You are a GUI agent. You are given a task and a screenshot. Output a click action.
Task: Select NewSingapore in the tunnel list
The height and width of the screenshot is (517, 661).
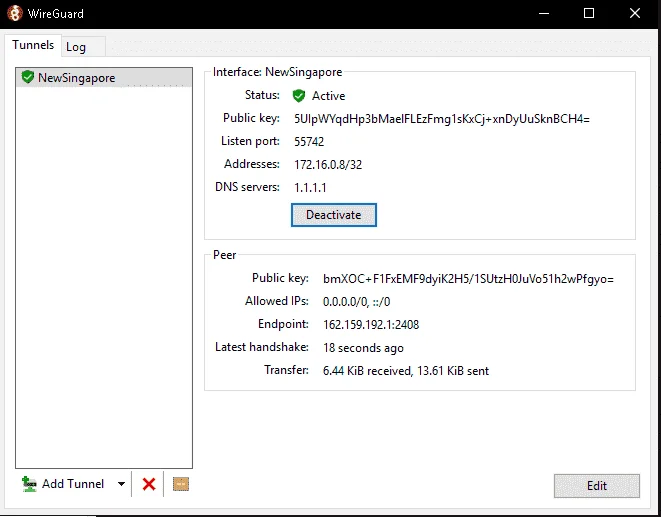tap(104, 78)
